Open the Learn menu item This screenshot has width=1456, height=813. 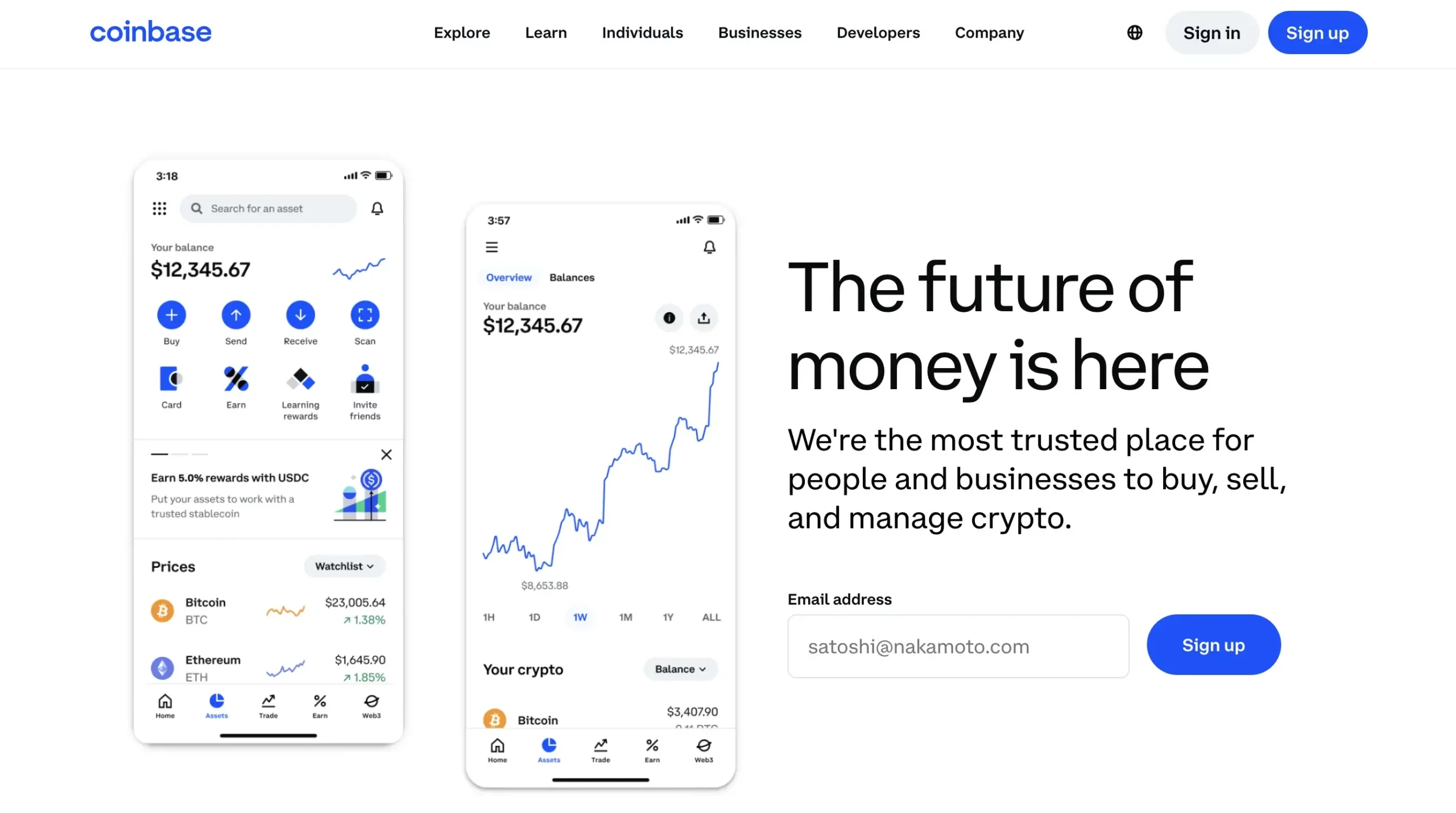(x=546, y=32)
